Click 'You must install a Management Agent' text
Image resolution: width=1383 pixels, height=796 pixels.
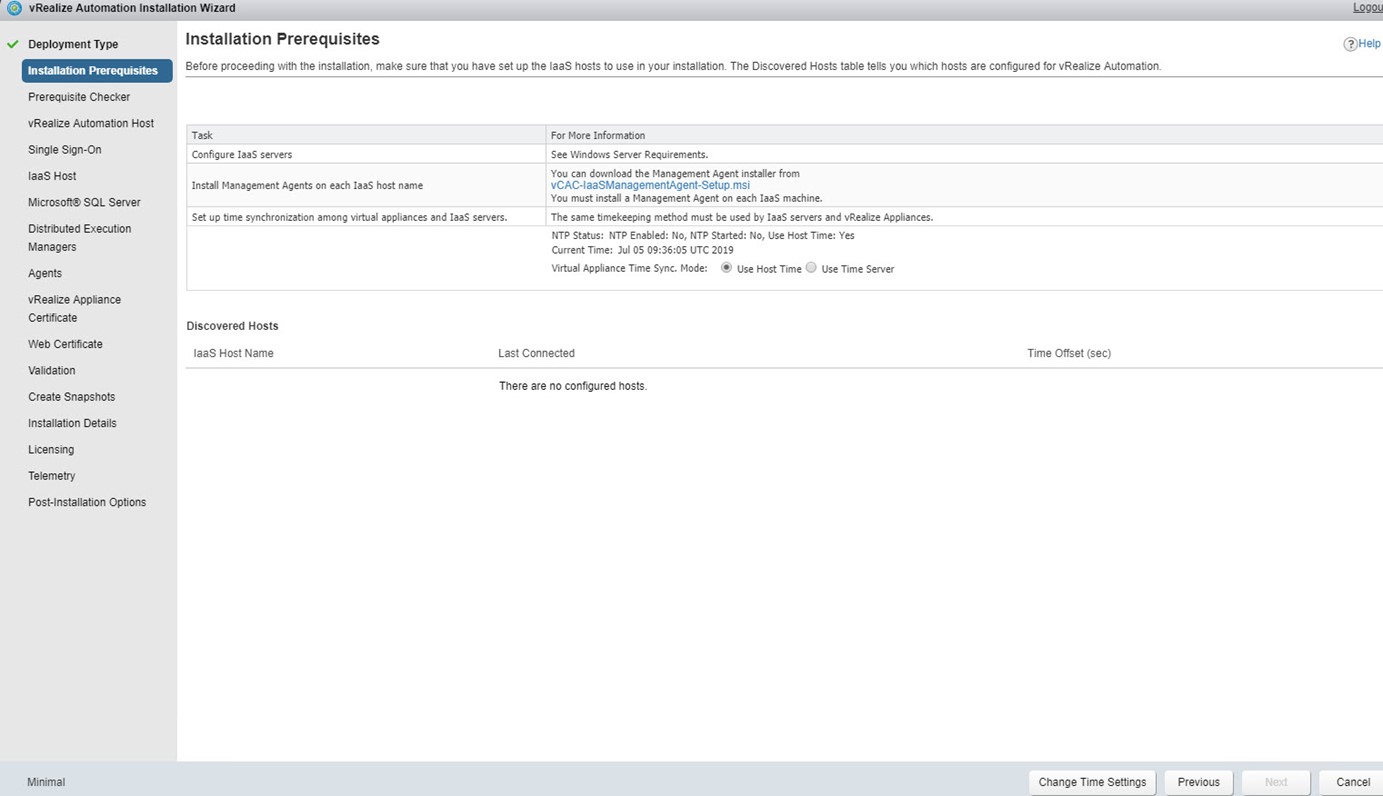(x=686, y=198)
